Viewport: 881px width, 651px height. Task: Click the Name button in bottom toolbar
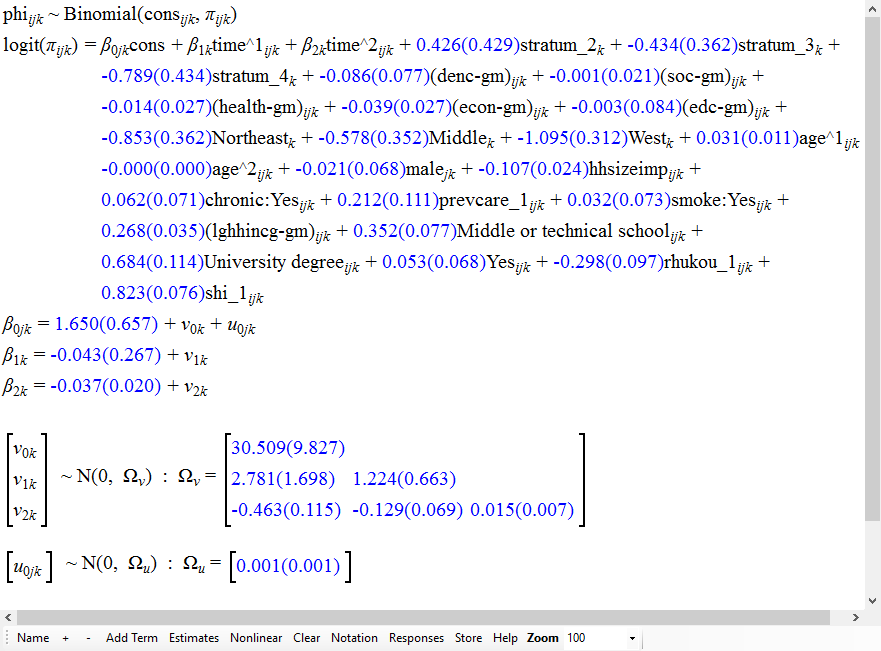point(33,638)
